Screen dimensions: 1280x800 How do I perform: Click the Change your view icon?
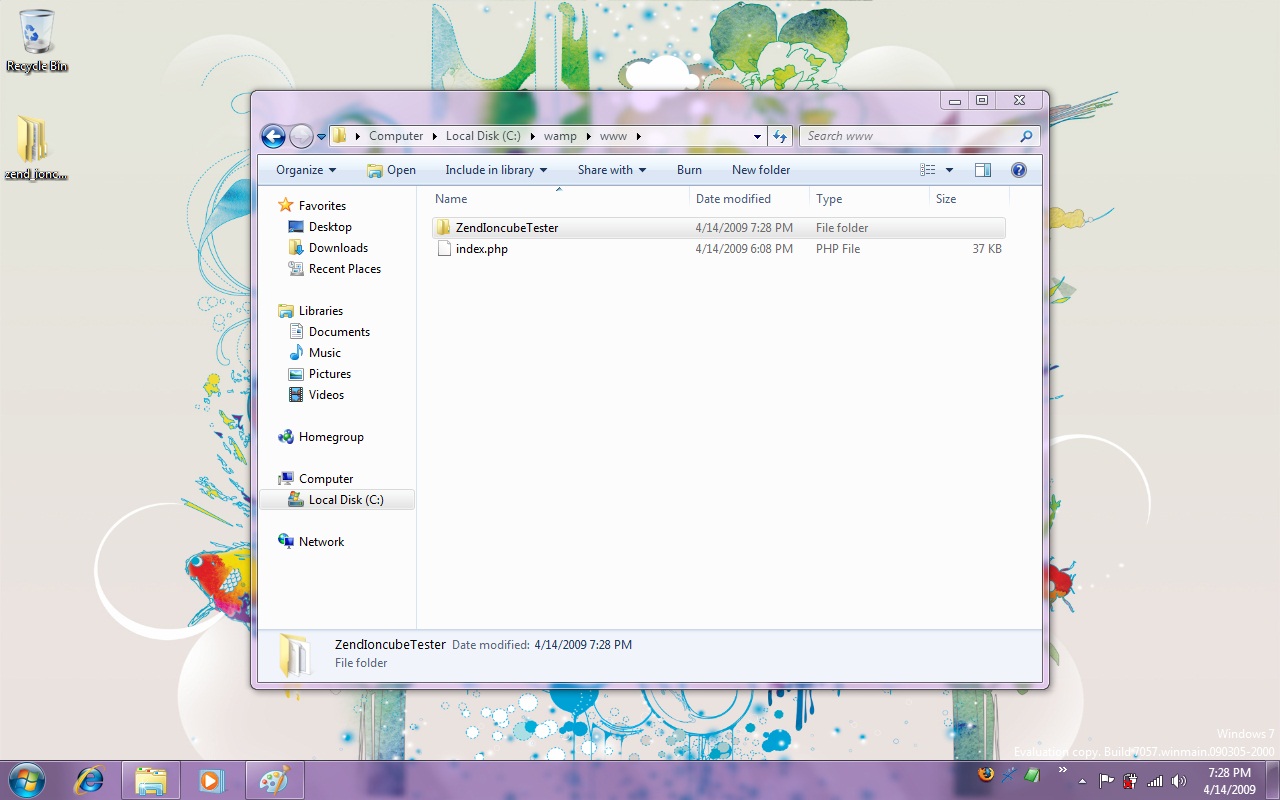928,170
